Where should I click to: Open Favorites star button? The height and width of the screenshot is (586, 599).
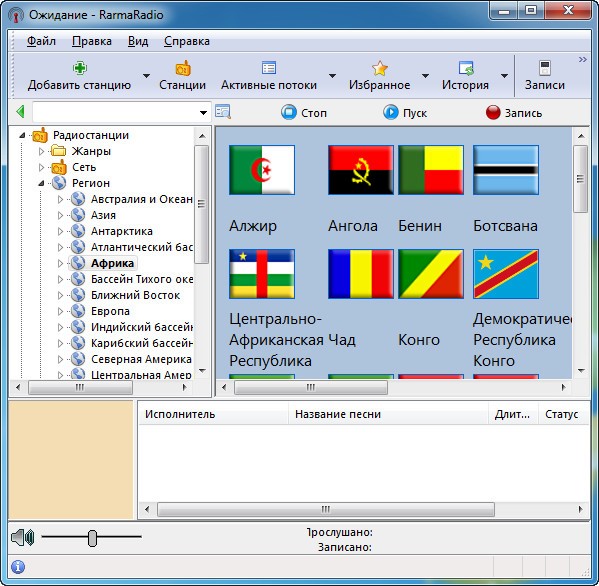click(x=379, y=76)
